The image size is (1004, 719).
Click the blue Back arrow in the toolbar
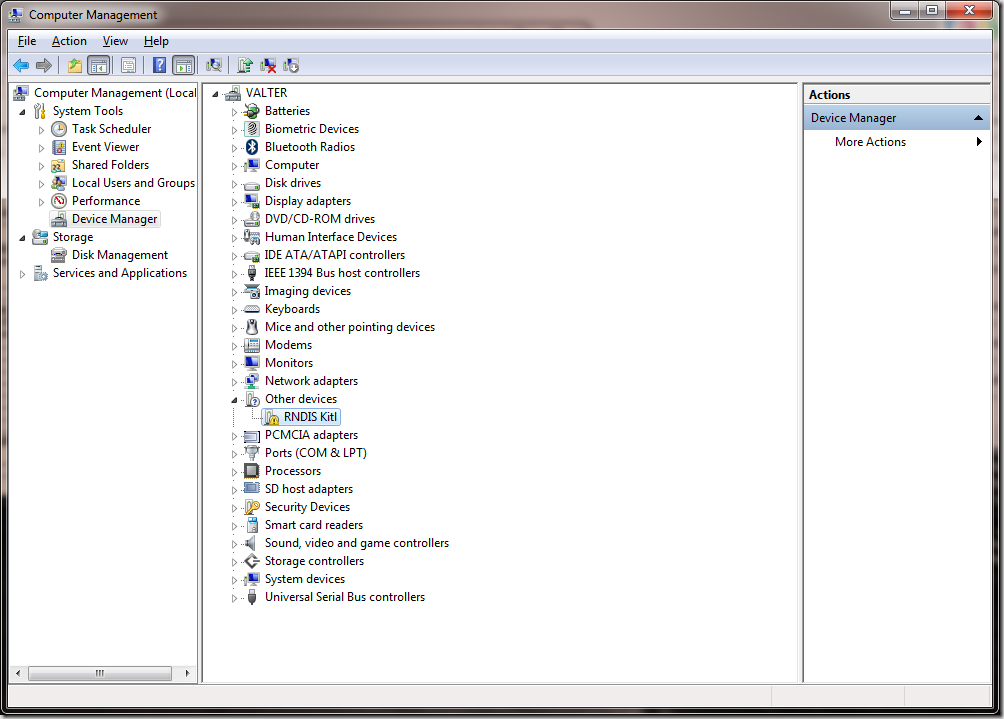[21, 65]
